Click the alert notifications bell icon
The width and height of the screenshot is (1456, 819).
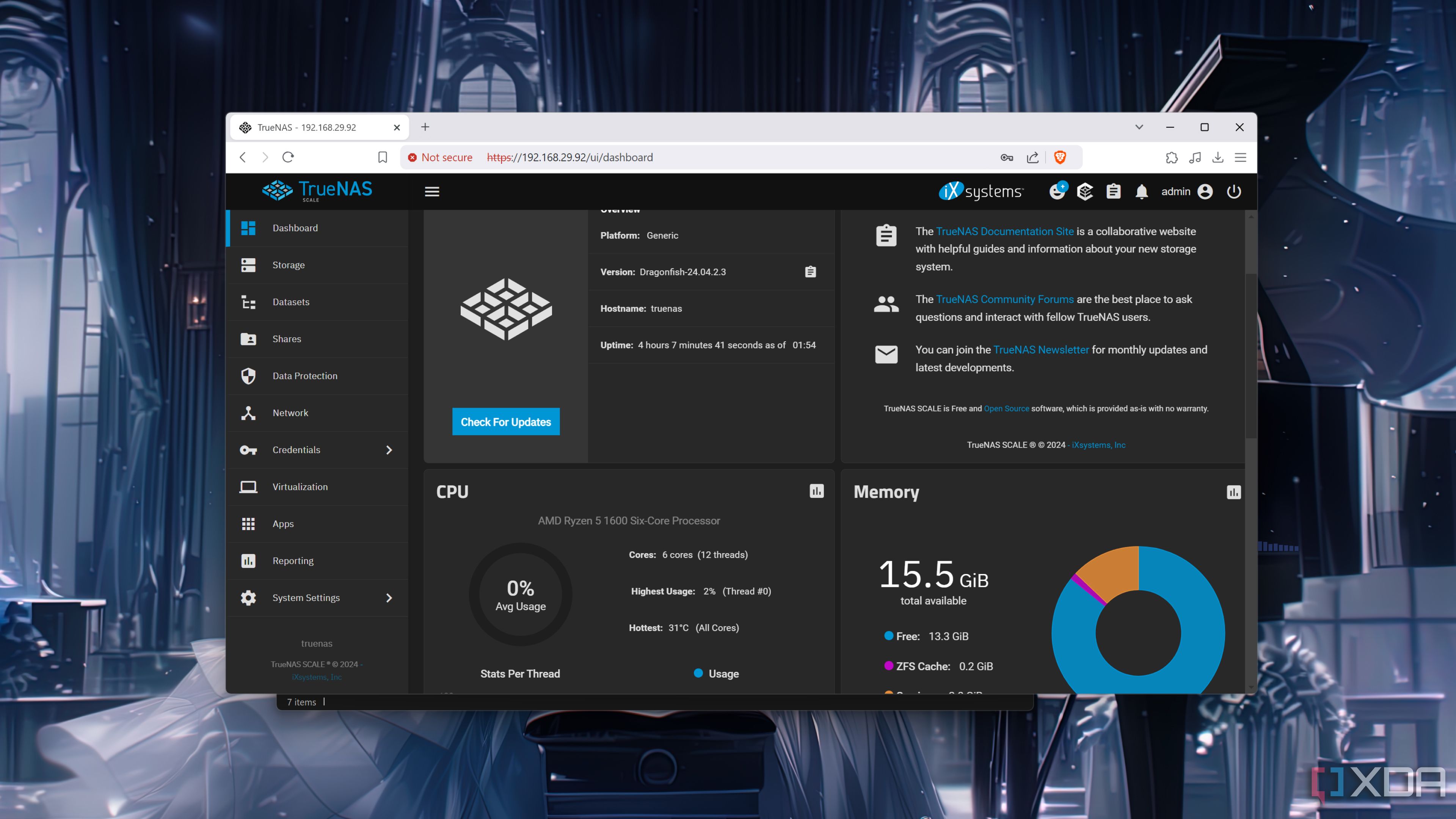point(1141,191)
